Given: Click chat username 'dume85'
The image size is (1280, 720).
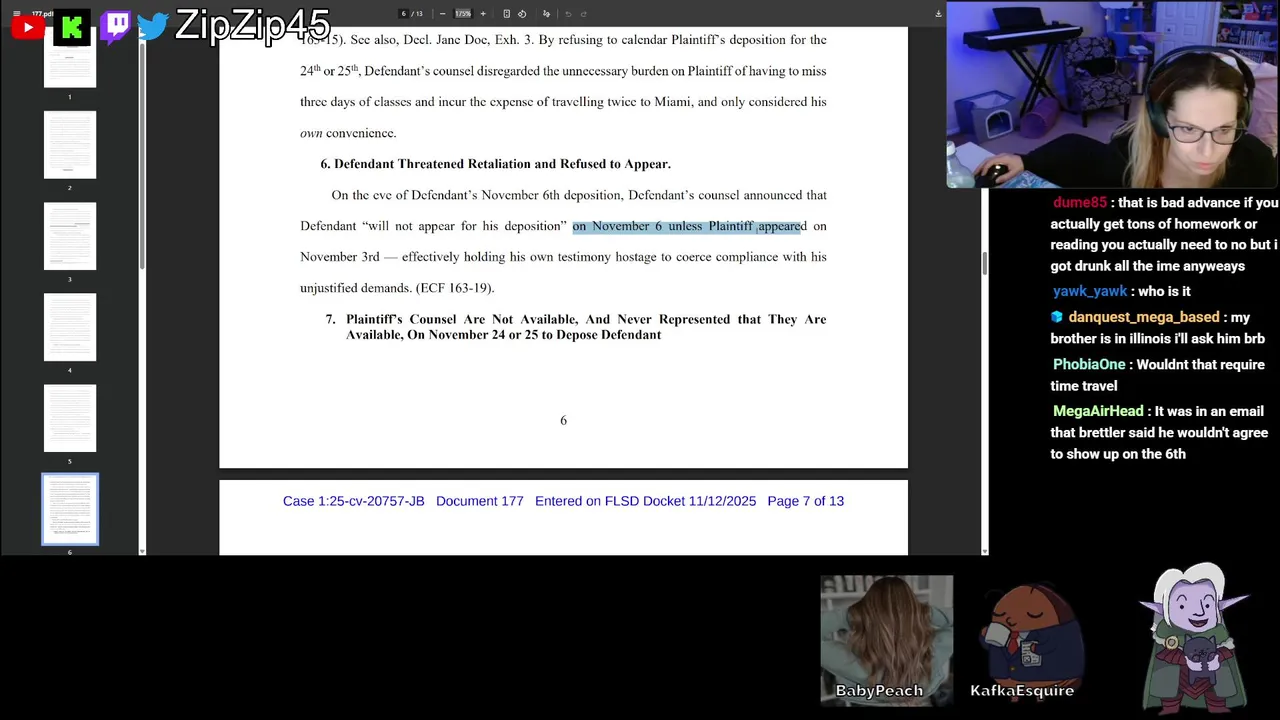Looking at the screenshot, I should pos(1080,203).
